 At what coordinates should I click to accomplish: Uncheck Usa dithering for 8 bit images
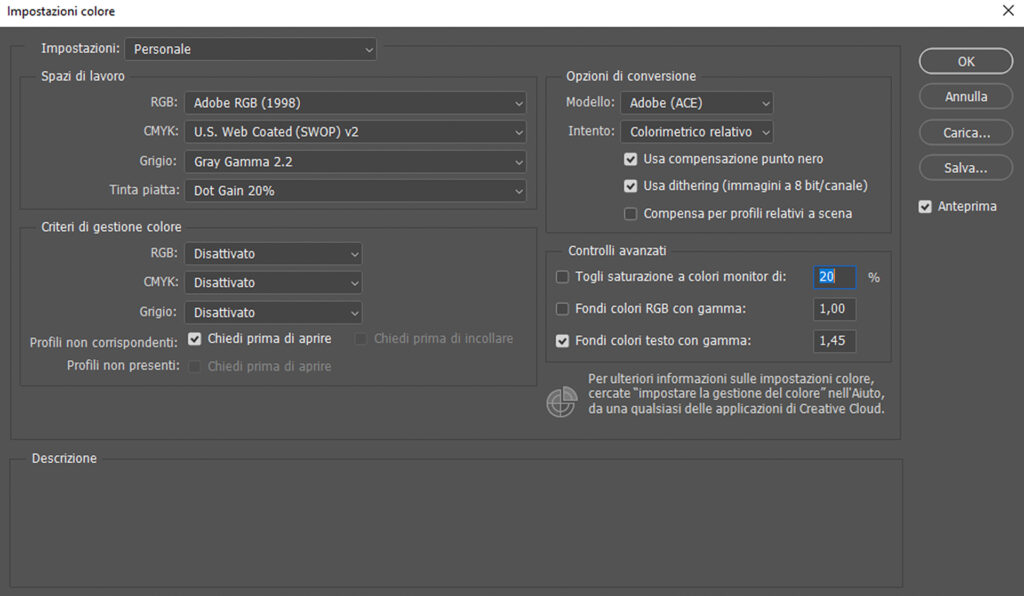pos(630,186)
